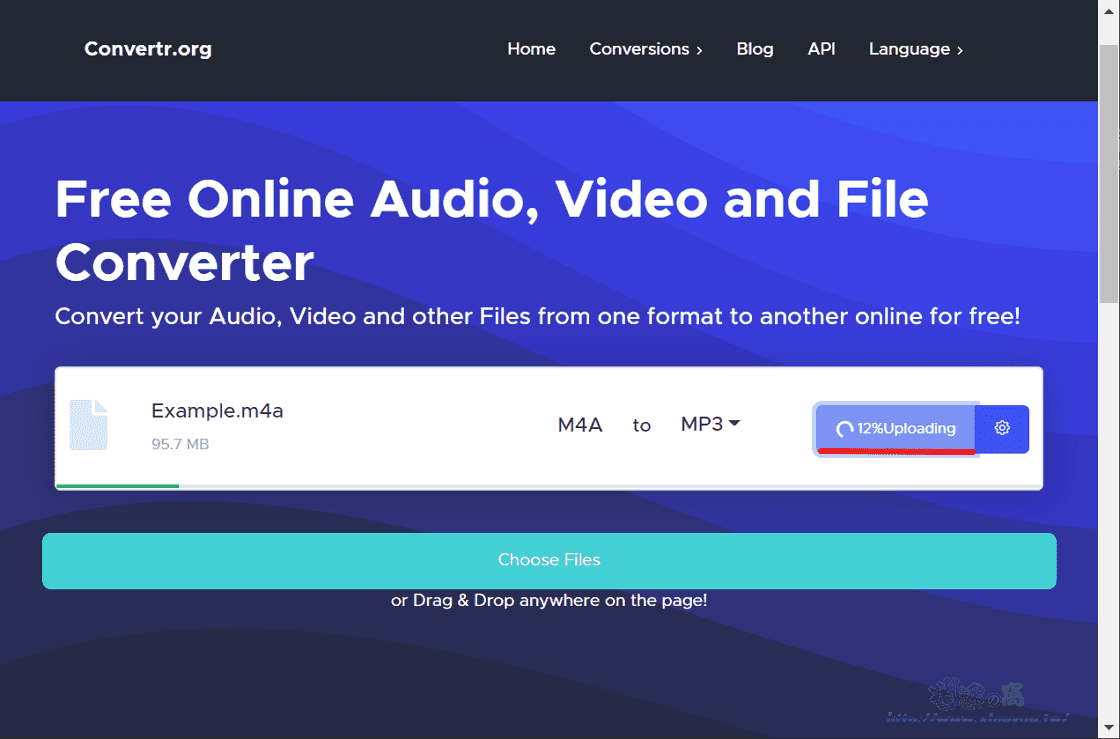
Task: Click the Convertr.org logo
Action: [147, 48]
